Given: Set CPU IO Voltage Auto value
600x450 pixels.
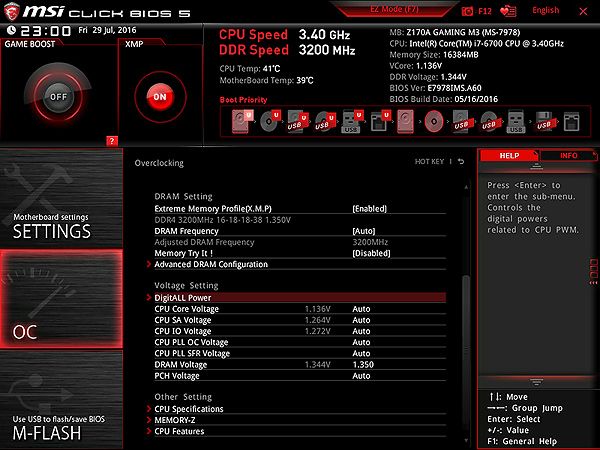Looking at the screenshot, I should tap(361, 331).
